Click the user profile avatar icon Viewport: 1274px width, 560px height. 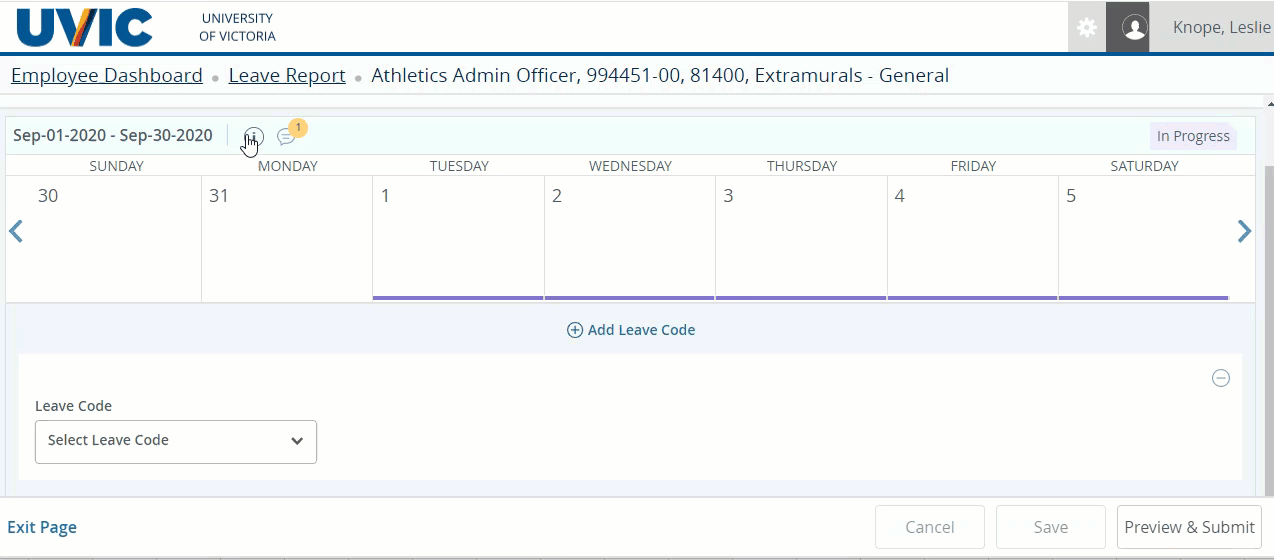point(1134,28)
